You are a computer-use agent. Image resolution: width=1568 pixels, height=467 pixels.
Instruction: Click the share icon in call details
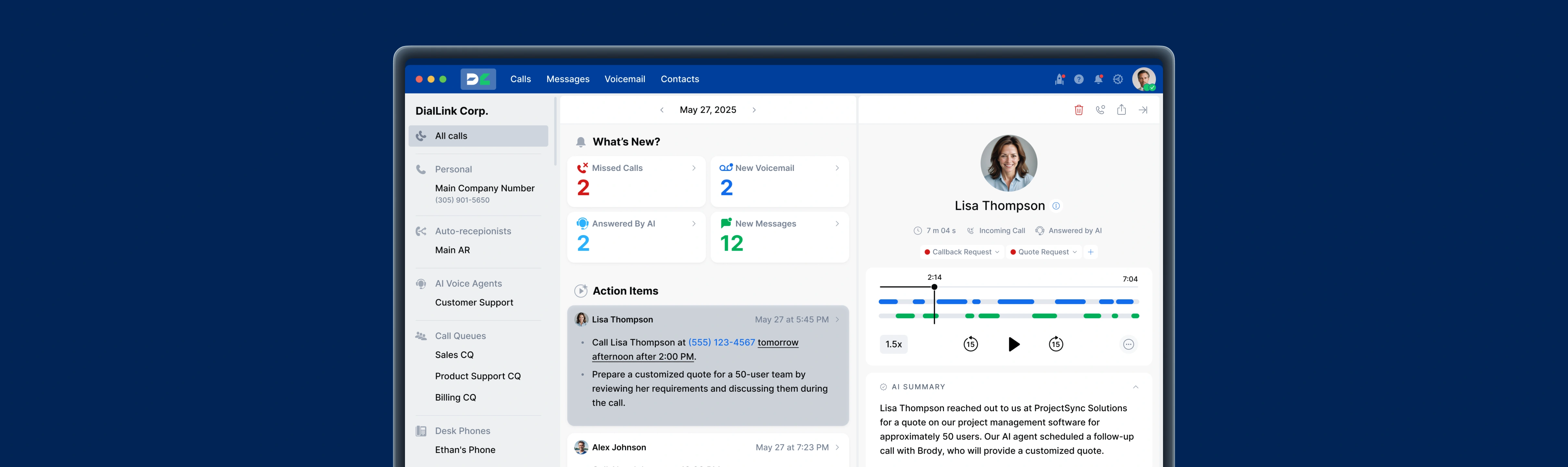[x=1121, y=110]
